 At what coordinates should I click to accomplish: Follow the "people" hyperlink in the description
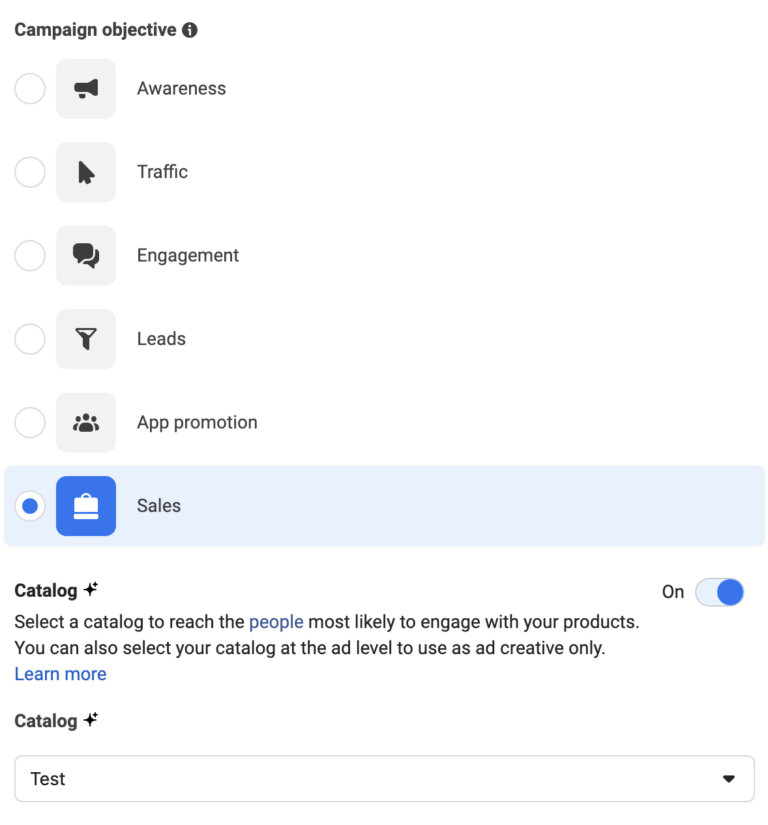(276, 622)
